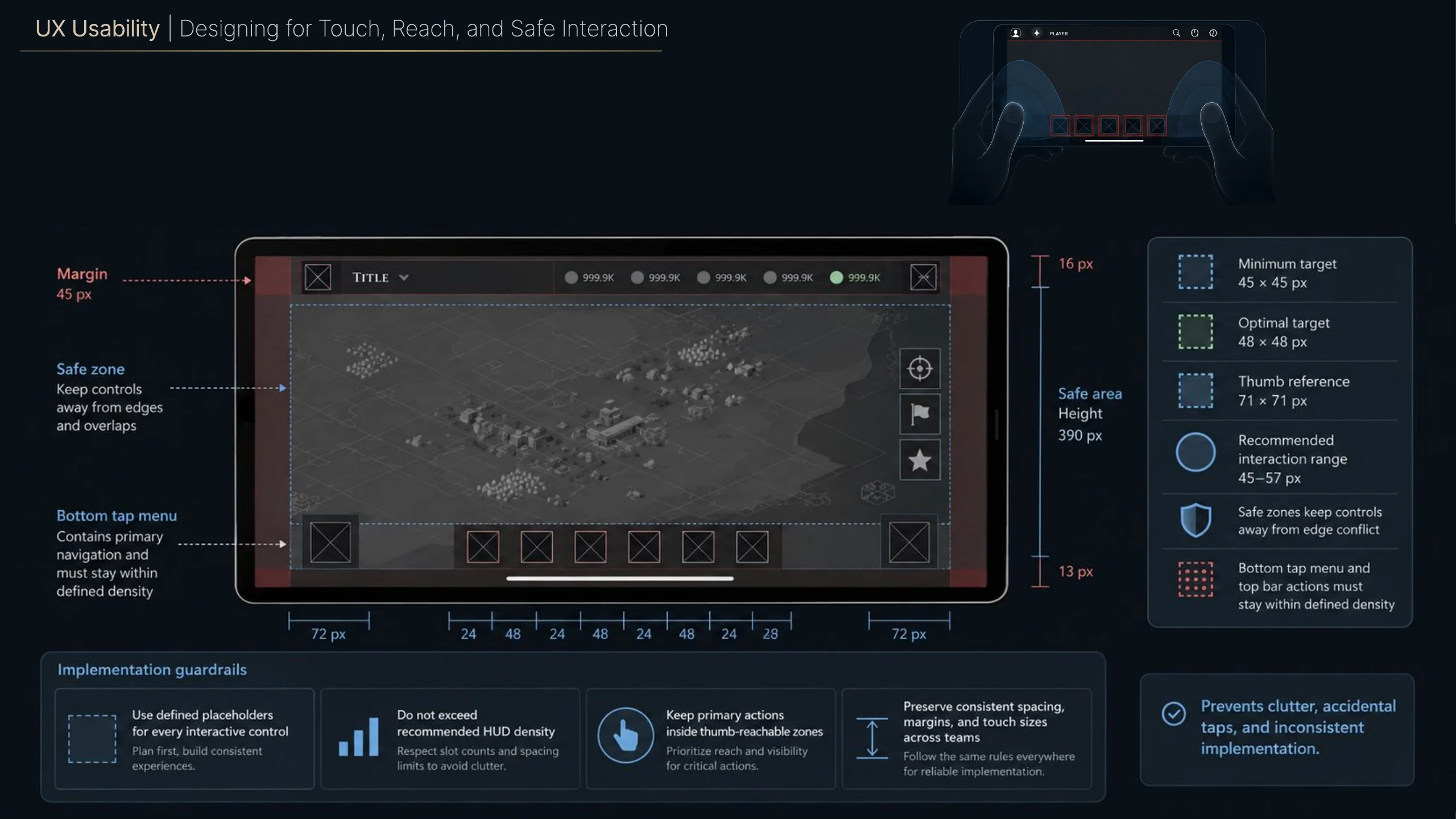Tap the crosshair locate button on the map
This screenshot has width=1456, height=819.
[x=920, y=369]
